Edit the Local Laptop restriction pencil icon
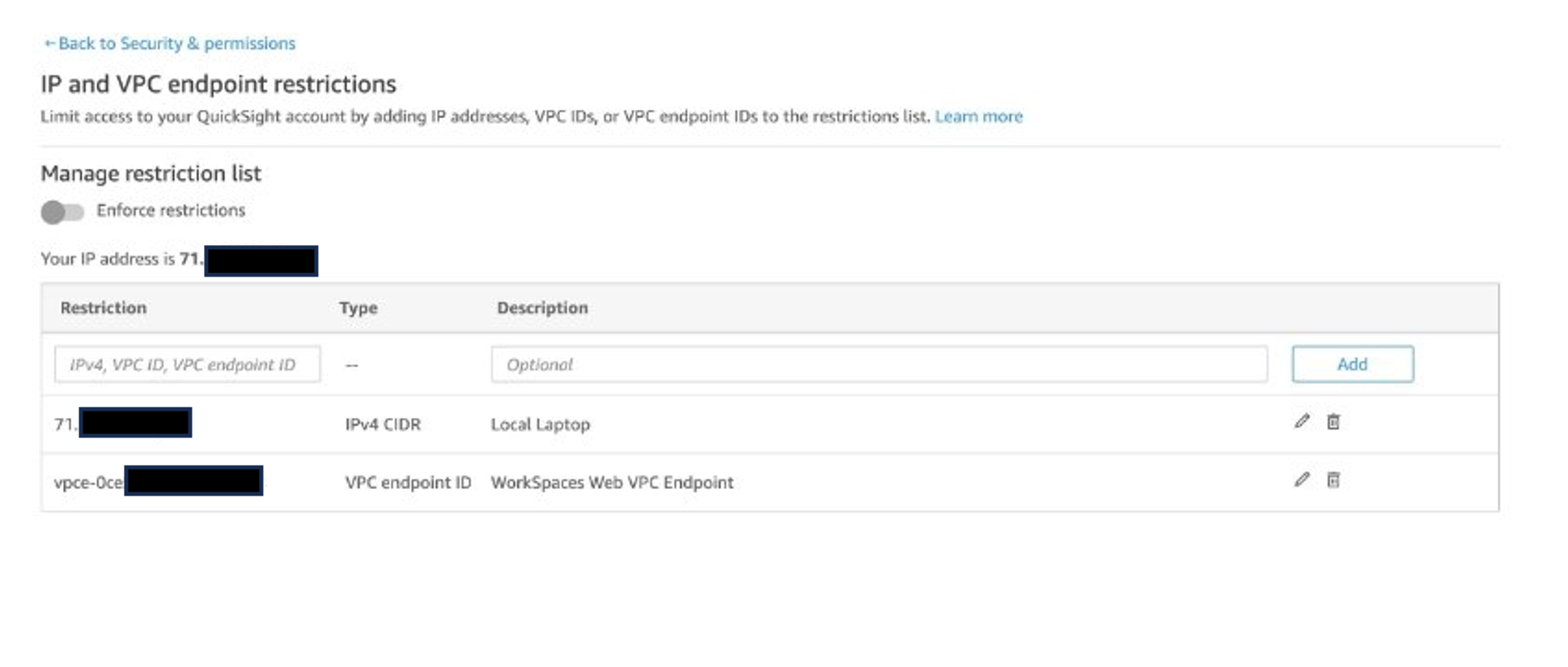1568x667 pixels. click(1301, 421)
